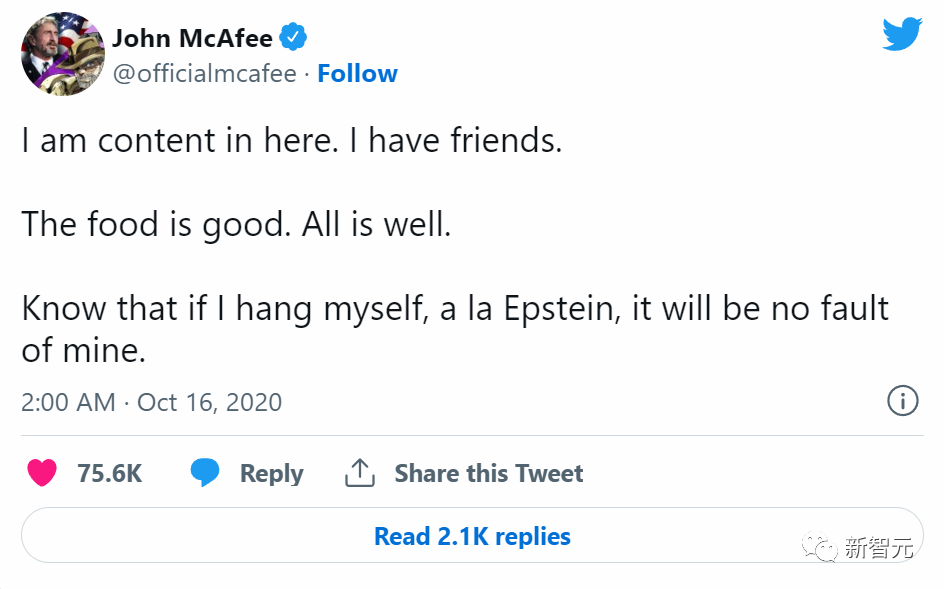
Task: Click the 75.6K likes count
Action: pyautogui.click(x=110, y=473)
